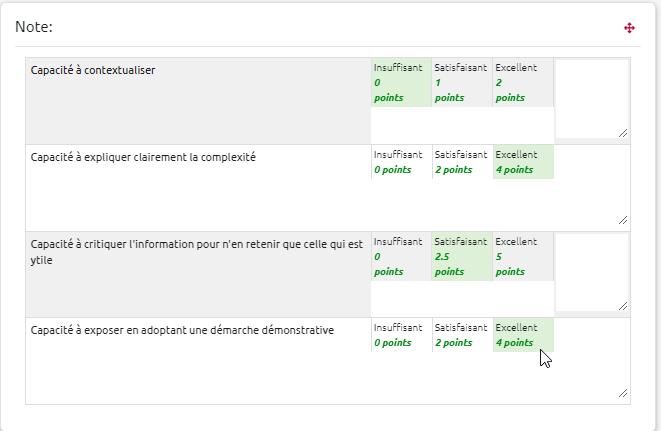Click the Capacité à contextualiser criterion description
661x431 pixels.
tap(93, 70)
